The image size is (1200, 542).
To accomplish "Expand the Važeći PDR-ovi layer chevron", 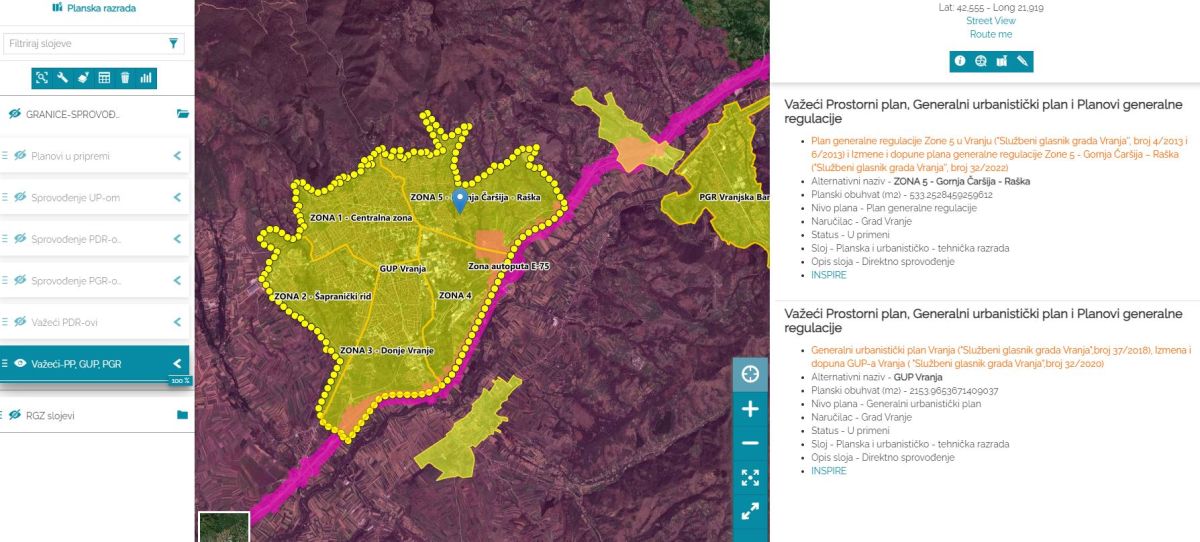I will click(x=177, y=322).
